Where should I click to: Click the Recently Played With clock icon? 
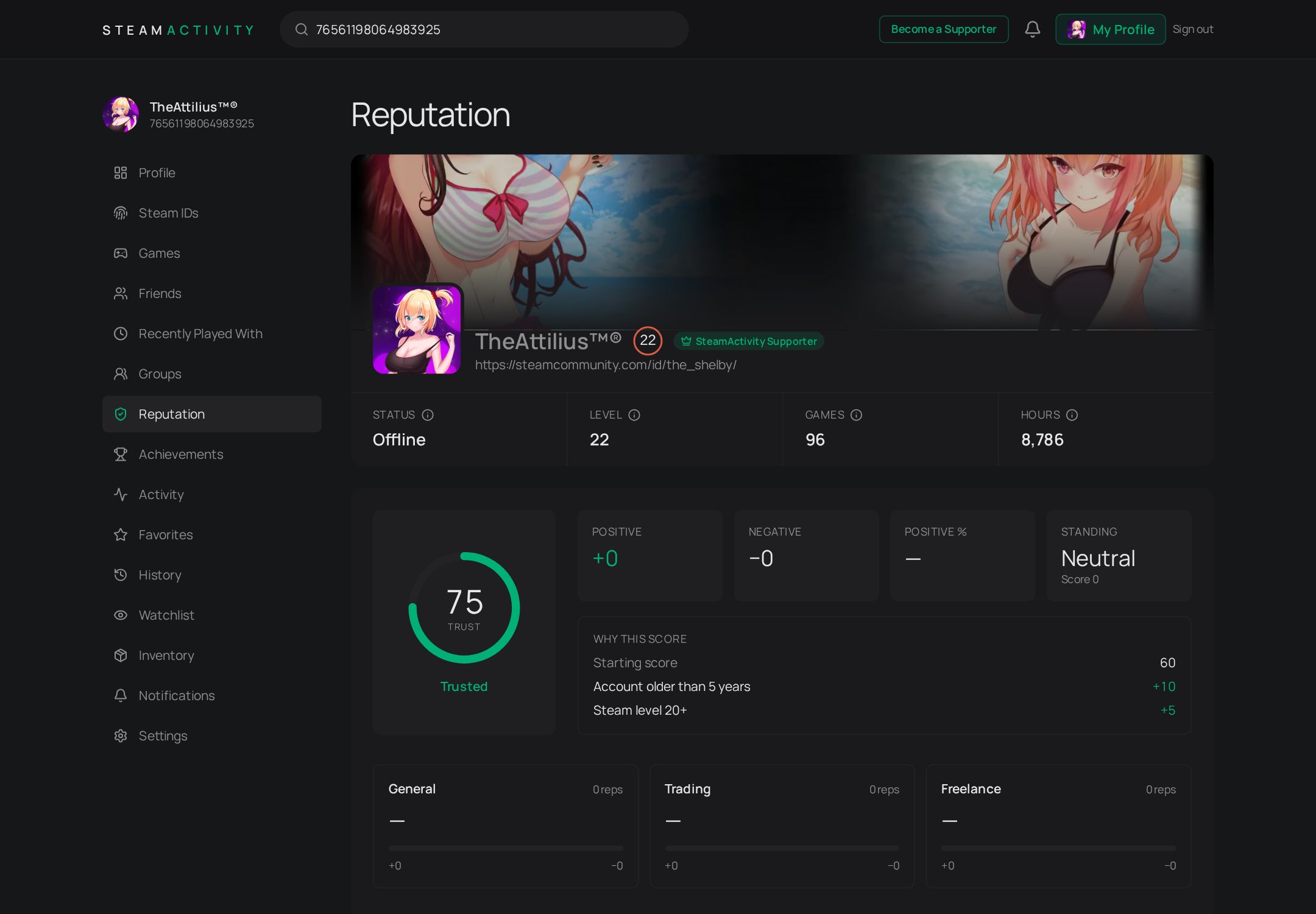coord(121,334)
